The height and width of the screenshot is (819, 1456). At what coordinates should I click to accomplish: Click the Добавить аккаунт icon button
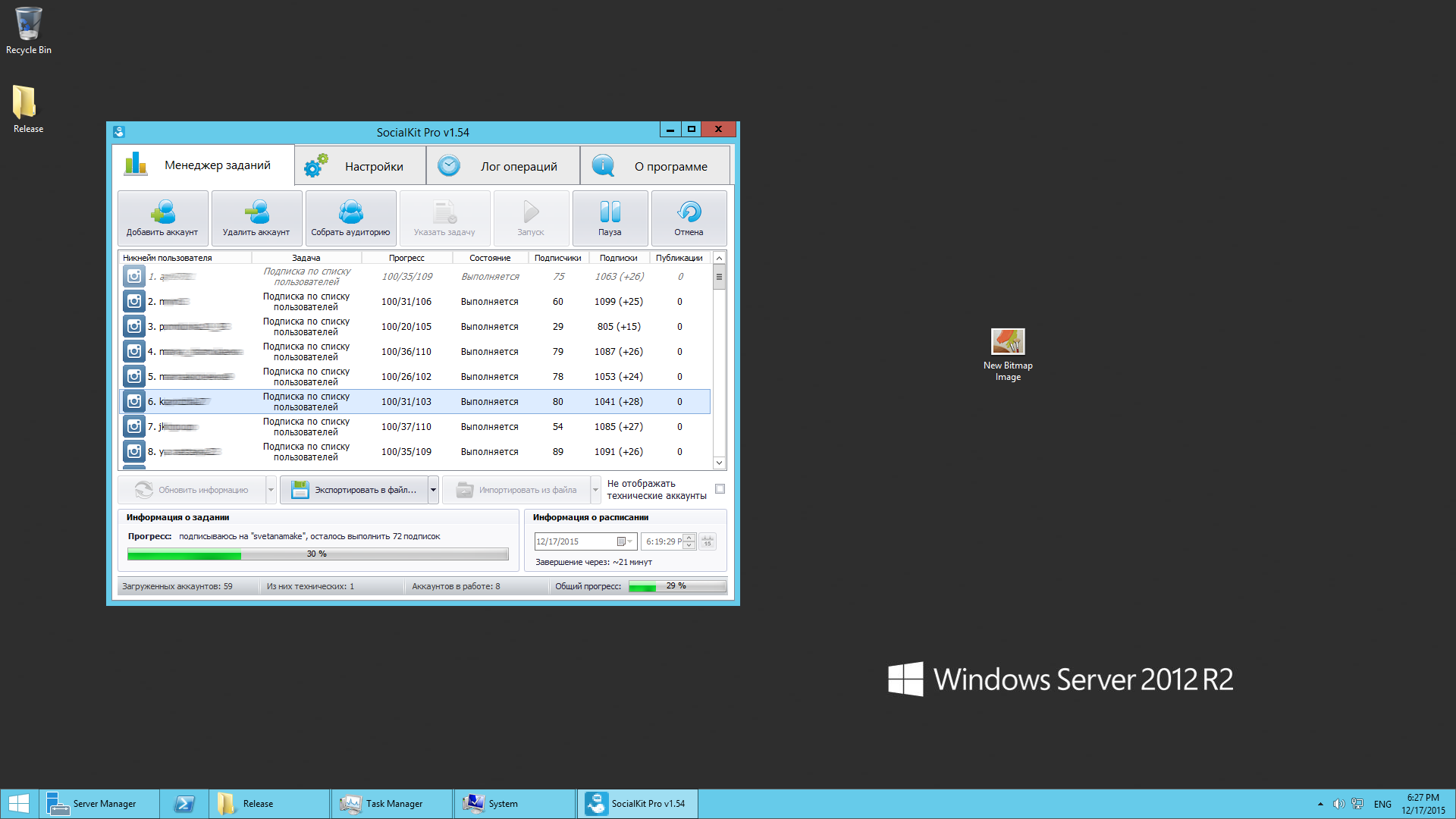[x=162, y=218]
